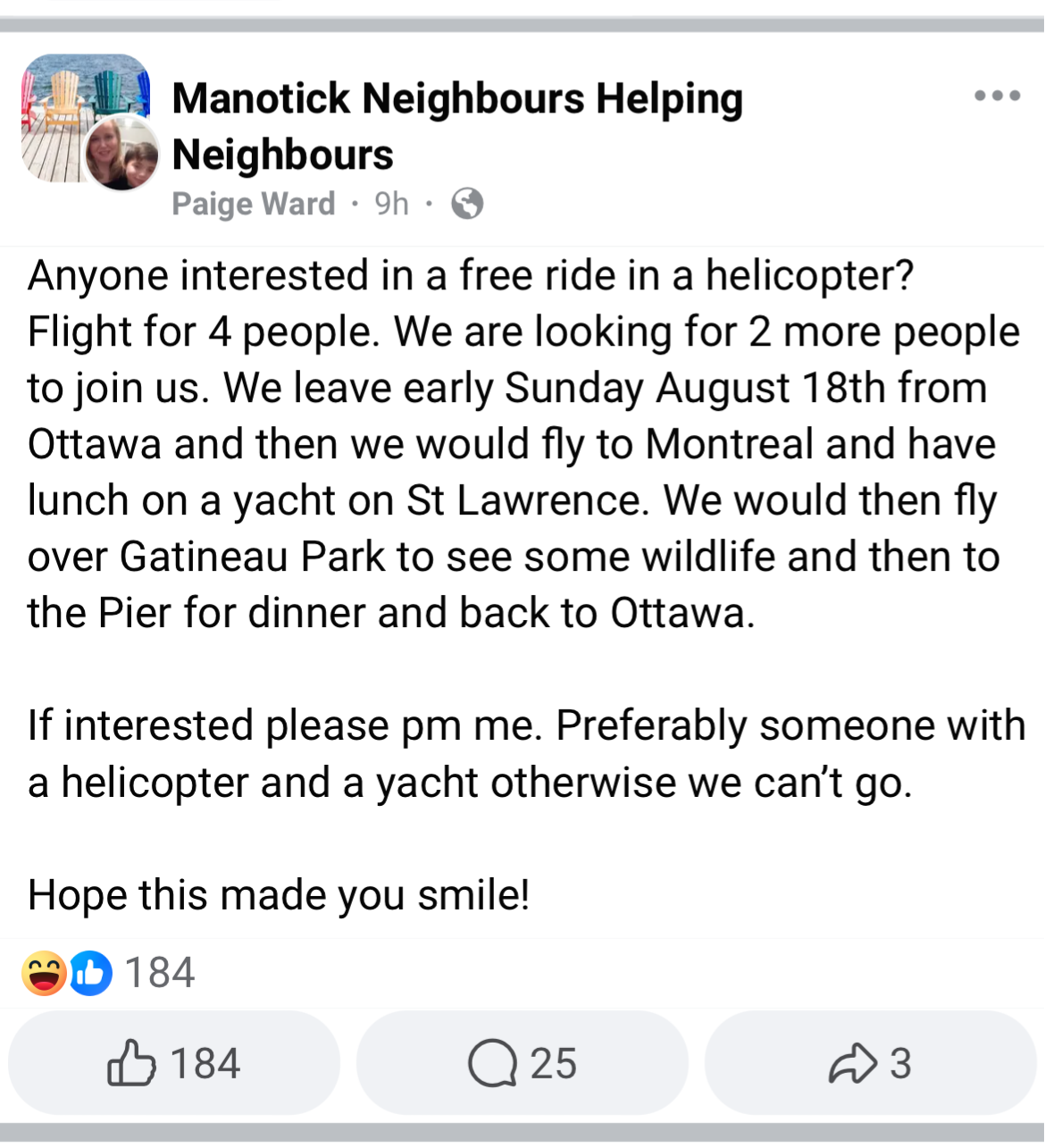This screenshot has width=1045, height=1148.
Task: Click the speech bubble comment icon
Action: click(492, 1063)
